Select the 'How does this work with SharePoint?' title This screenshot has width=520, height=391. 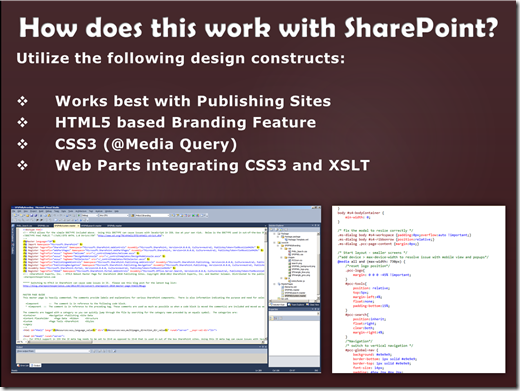[x=258, y=28]
